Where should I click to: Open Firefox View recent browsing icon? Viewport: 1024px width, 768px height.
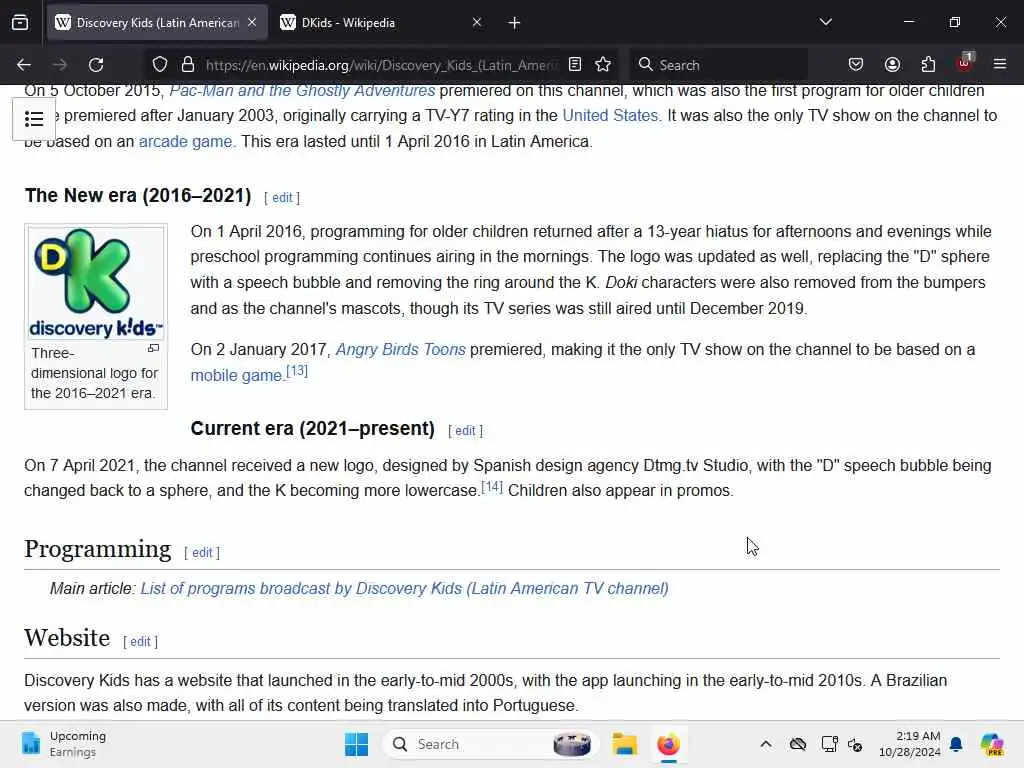click(20, 23)
